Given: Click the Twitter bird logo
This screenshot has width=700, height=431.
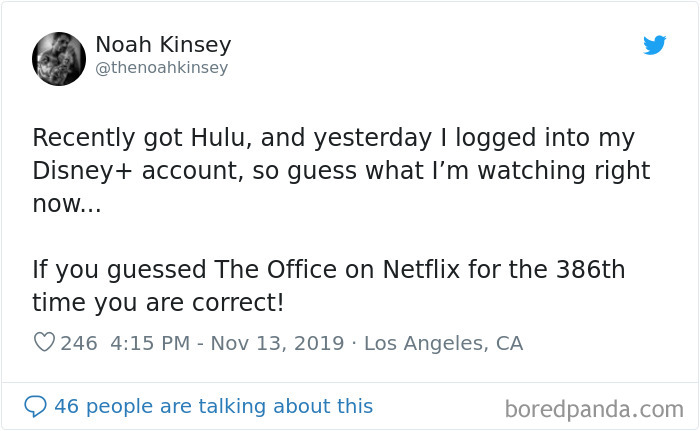Looking at the screenshot, I should (x=654, y=45).
